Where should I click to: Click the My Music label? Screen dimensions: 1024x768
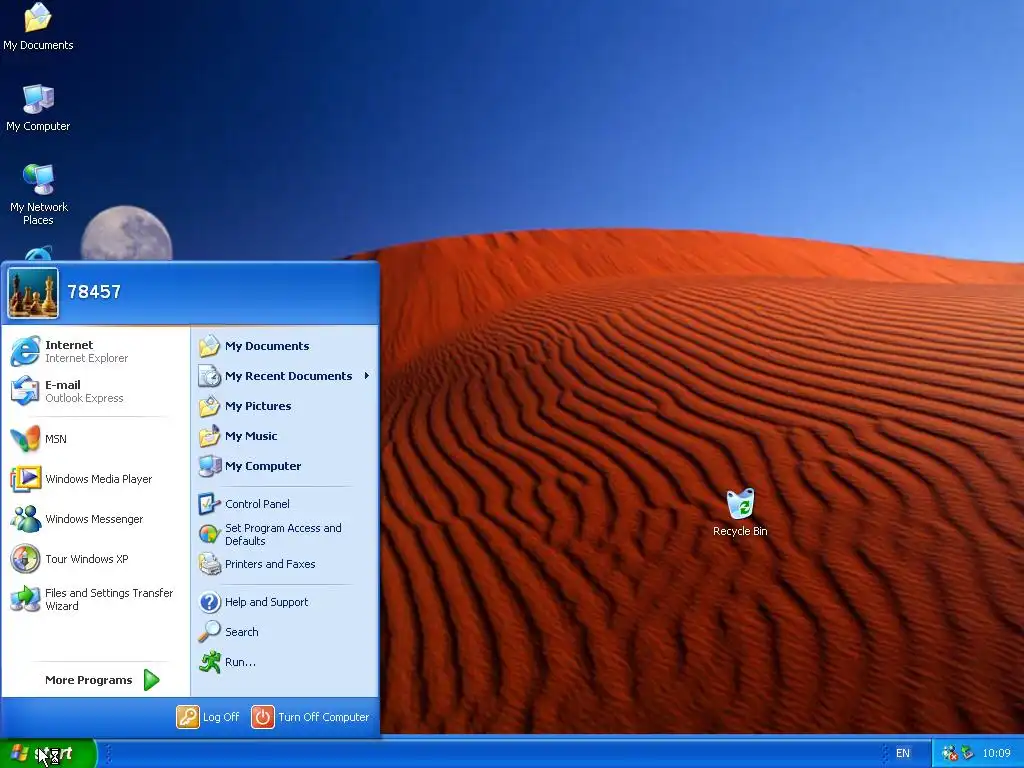point(251,436)
